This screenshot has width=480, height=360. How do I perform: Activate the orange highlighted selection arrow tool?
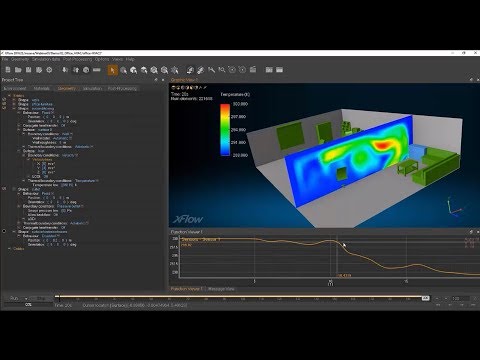coord(112,70)
